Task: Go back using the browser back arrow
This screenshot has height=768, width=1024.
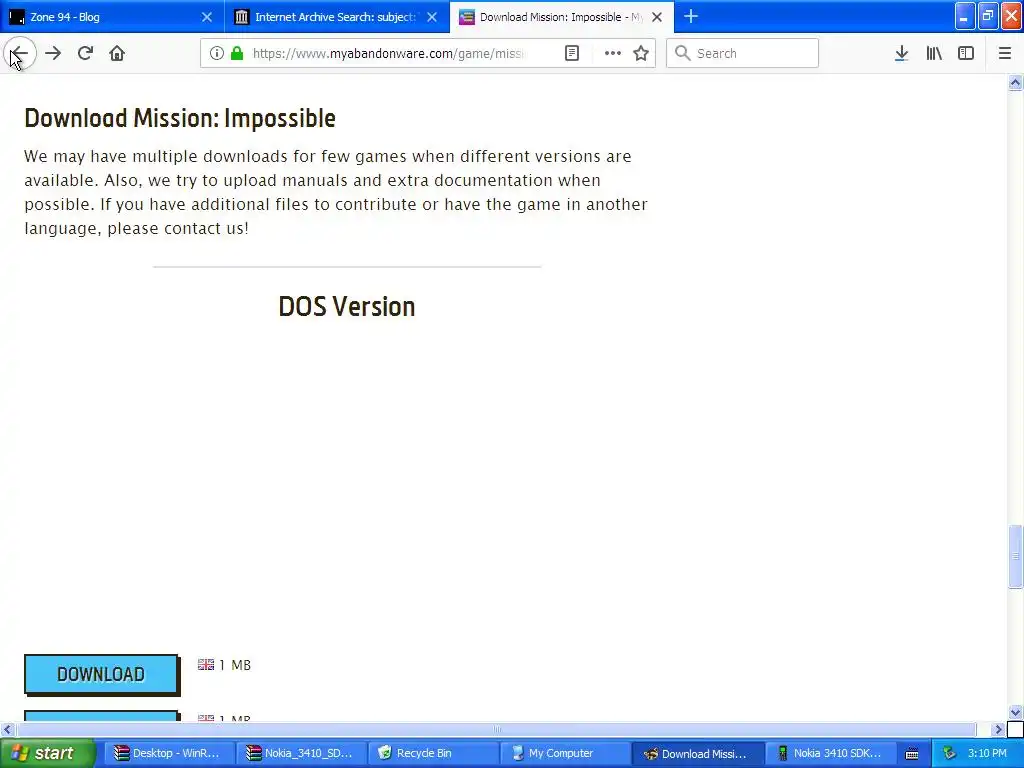Action: point(20,54)
